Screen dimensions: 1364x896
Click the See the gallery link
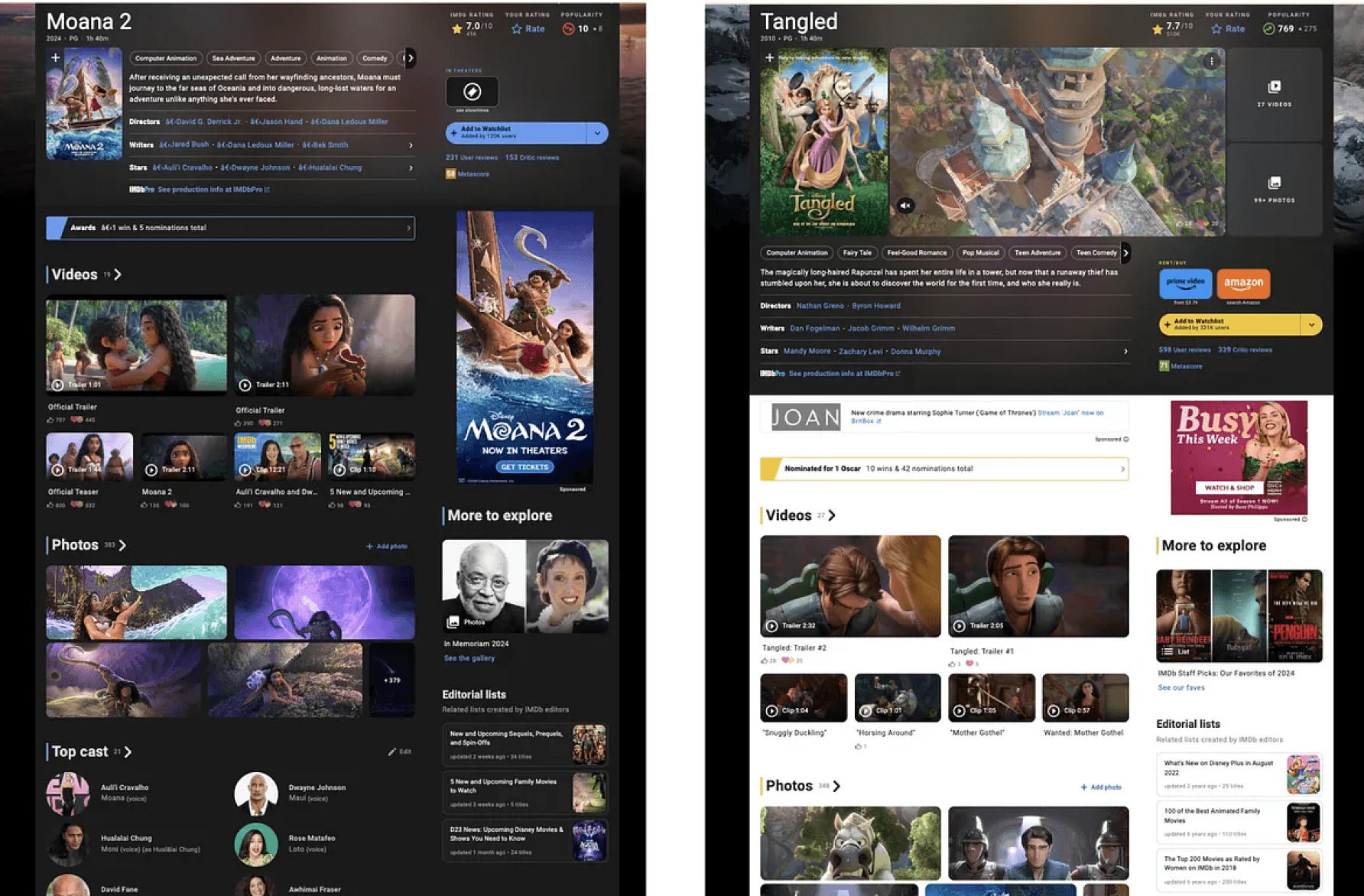[469, 658]
